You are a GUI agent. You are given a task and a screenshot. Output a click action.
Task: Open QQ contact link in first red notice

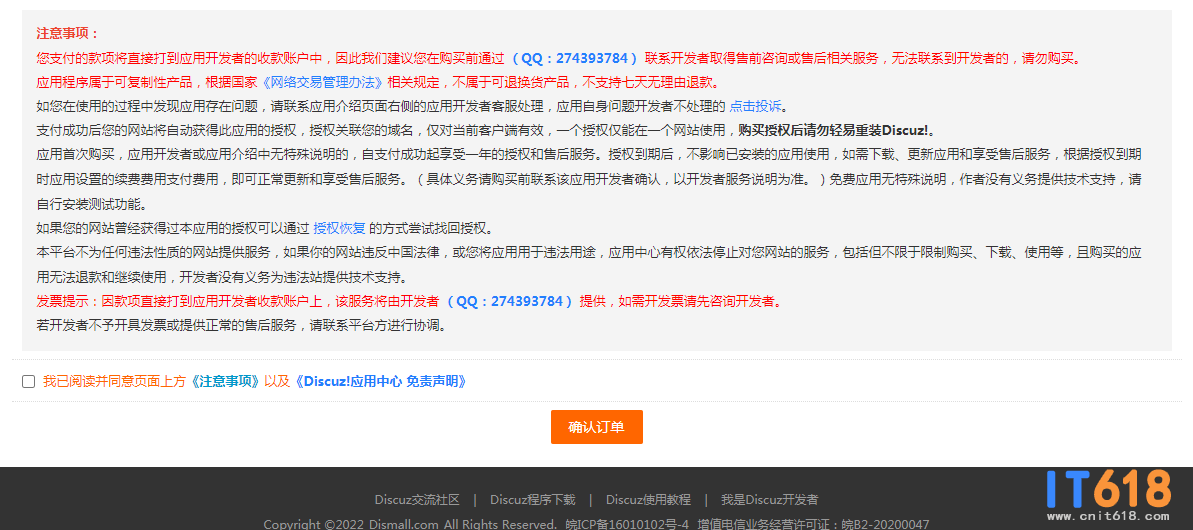click(574, 58)
